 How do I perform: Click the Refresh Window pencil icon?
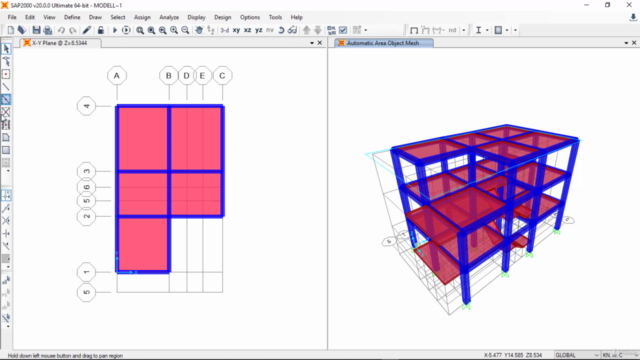click(87, 30)
